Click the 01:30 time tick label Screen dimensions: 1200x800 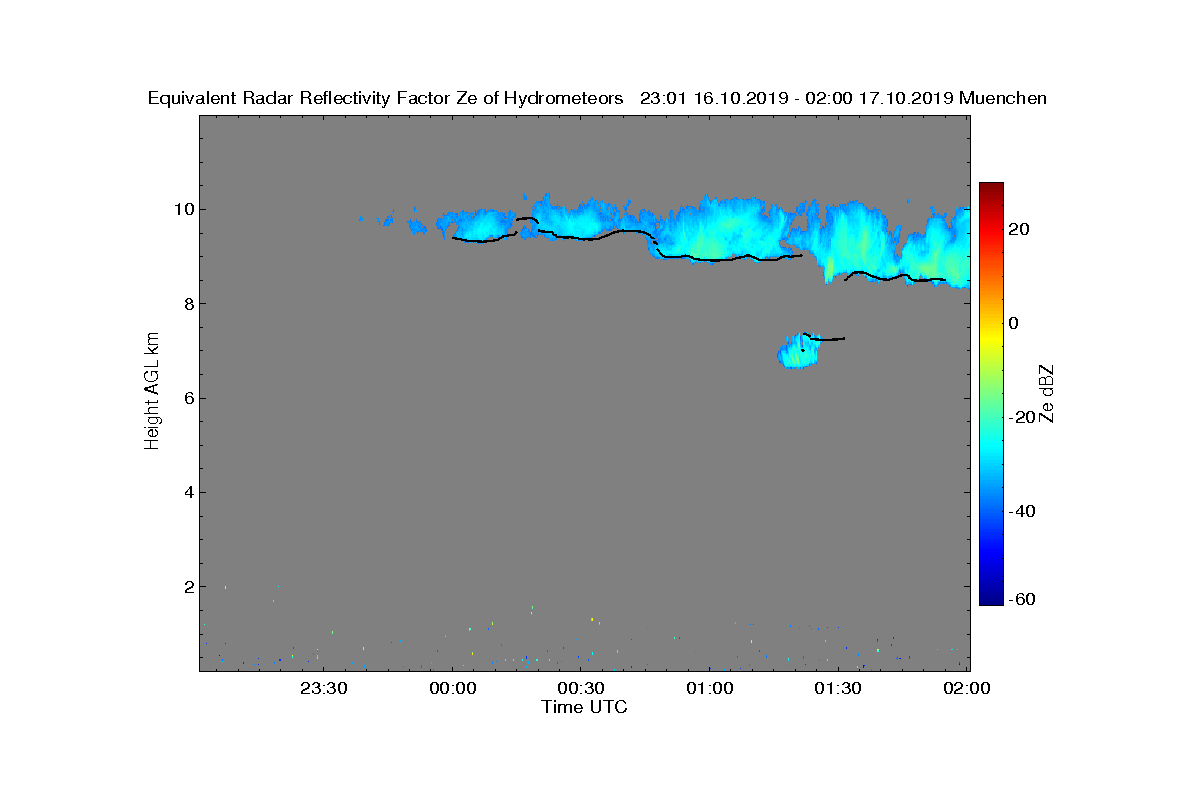(x=839, y=688)
